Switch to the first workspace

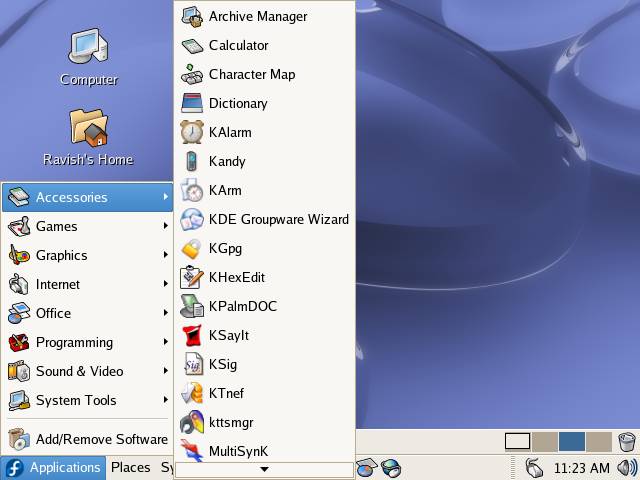point(517,441)
